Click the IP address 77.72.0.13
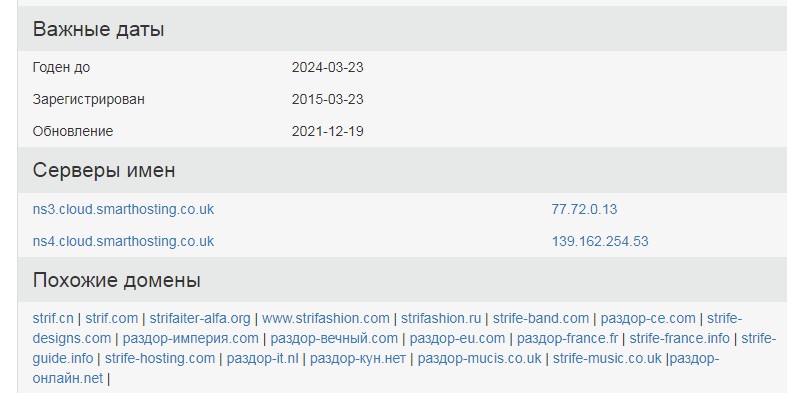 click(x=584, y=209)
